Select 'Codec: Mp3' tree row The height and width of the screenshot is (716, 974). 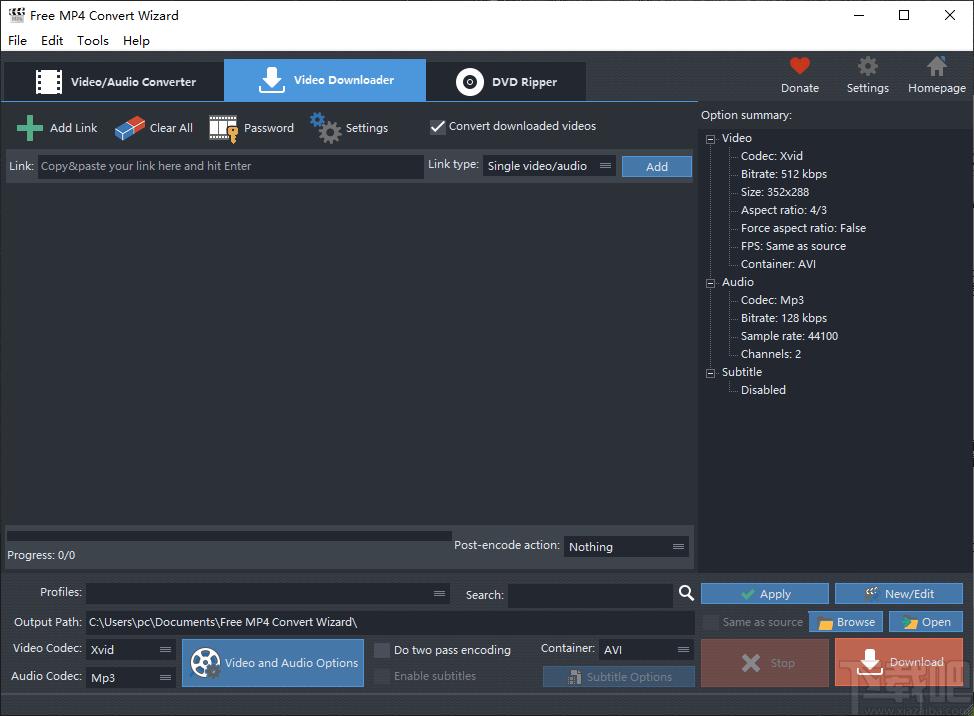tap(772, 300)
